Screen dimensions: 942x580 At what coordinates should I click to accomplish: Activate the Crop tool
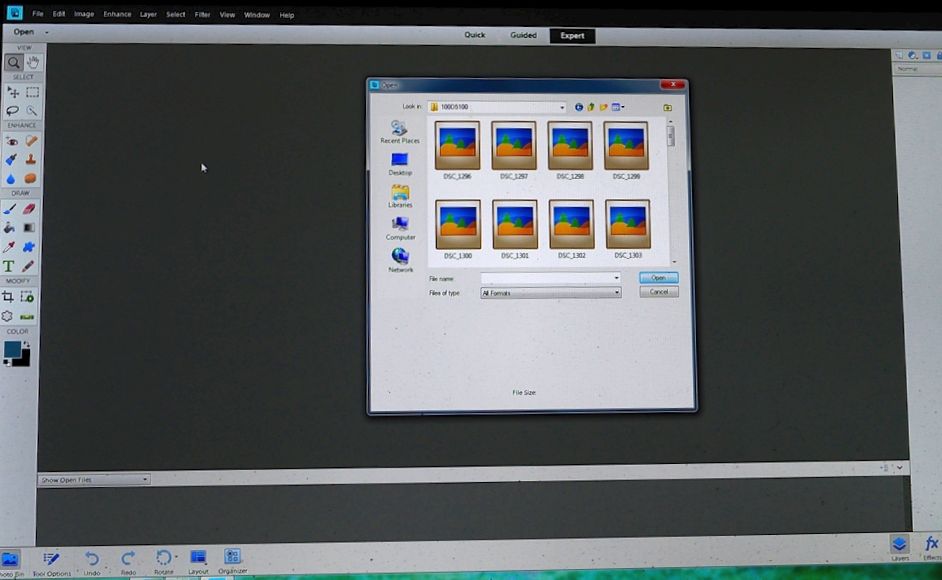click(x=9, y=297)
